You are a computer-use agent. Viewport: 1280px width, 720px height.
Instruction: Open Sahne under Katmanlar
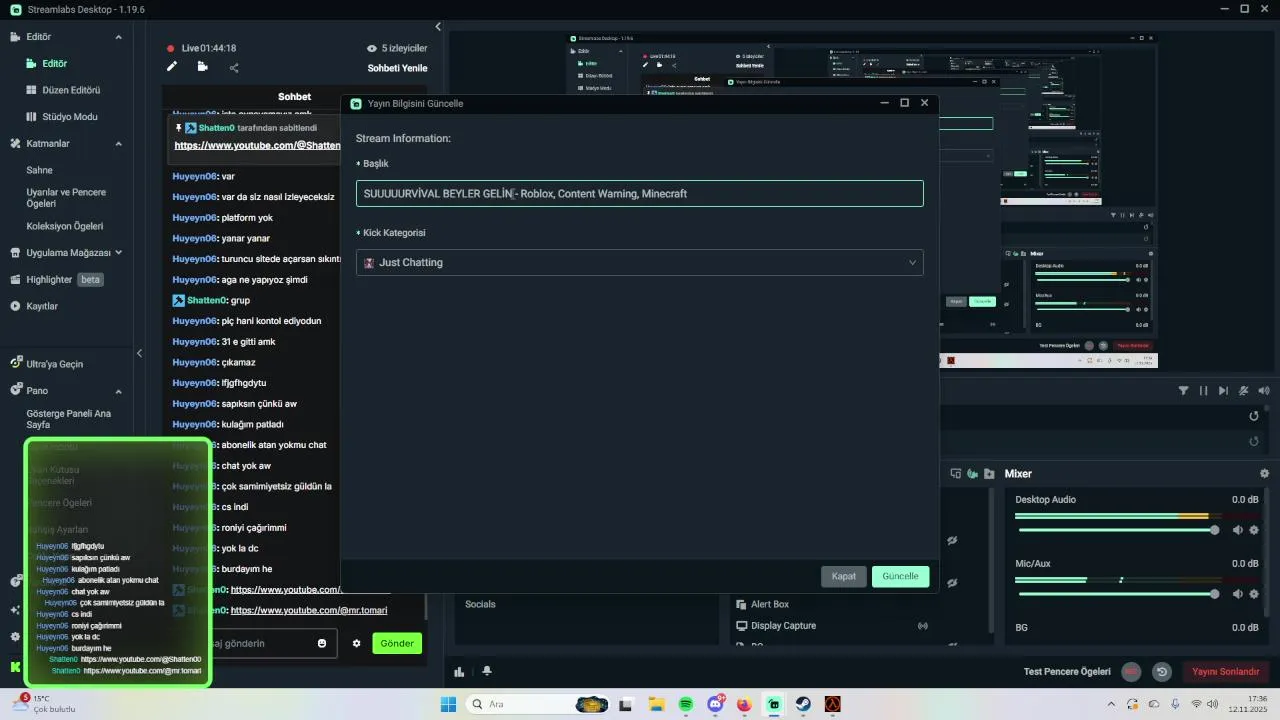pos(40,170)
